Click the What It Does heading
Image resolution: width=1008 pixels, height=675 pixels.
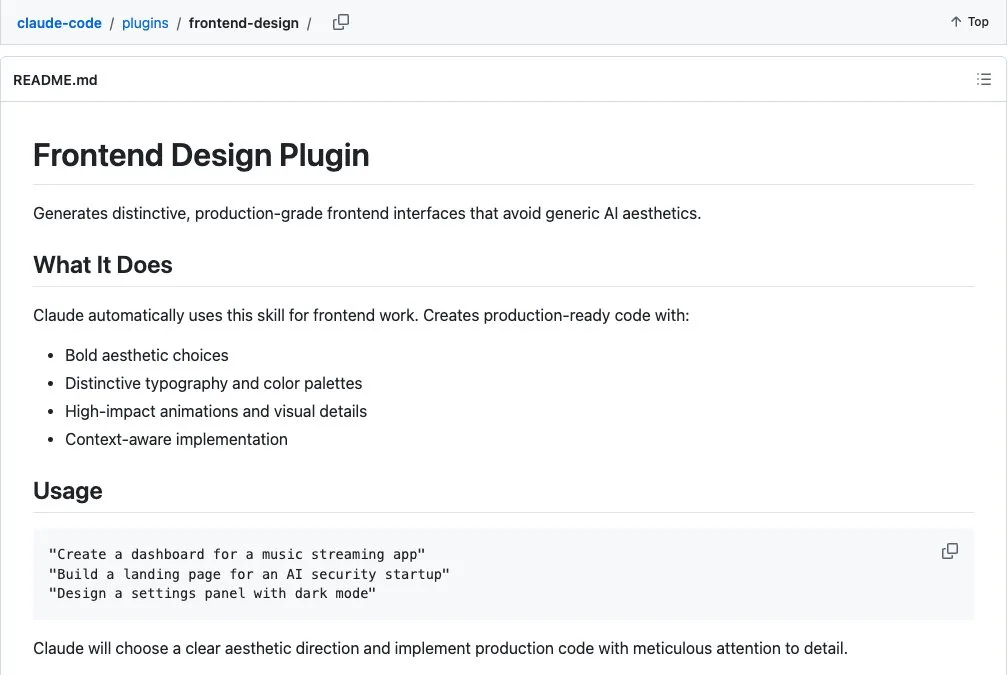tap(103, 265)
